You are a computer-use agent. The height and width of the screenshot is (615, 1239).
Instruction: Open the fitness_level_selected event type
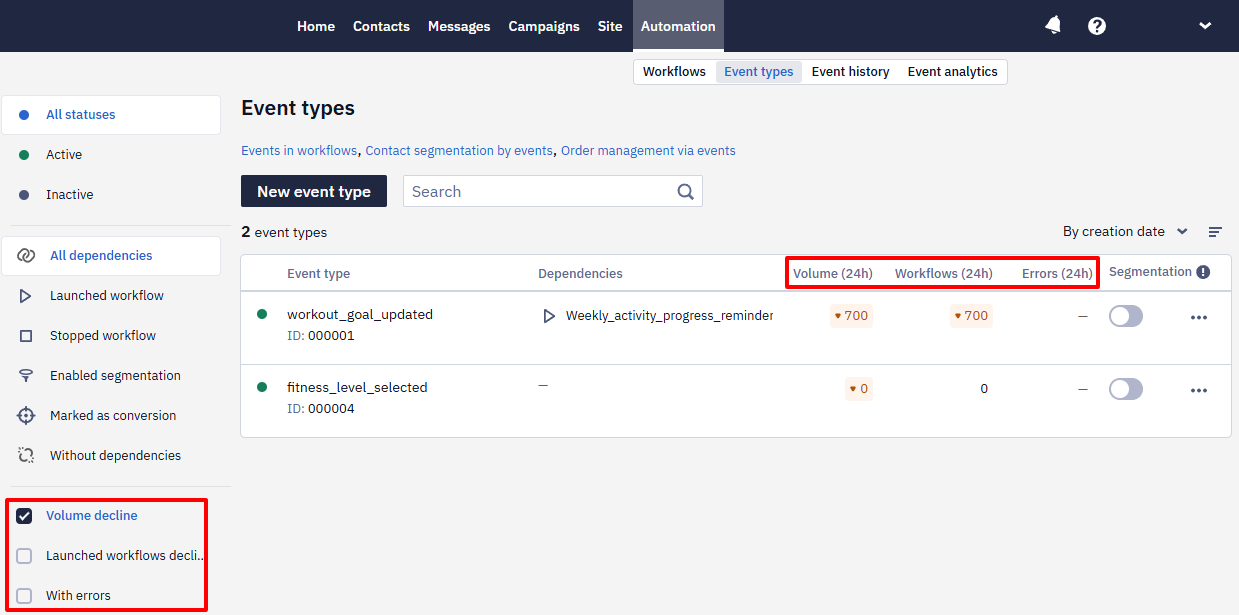point(357,387)
